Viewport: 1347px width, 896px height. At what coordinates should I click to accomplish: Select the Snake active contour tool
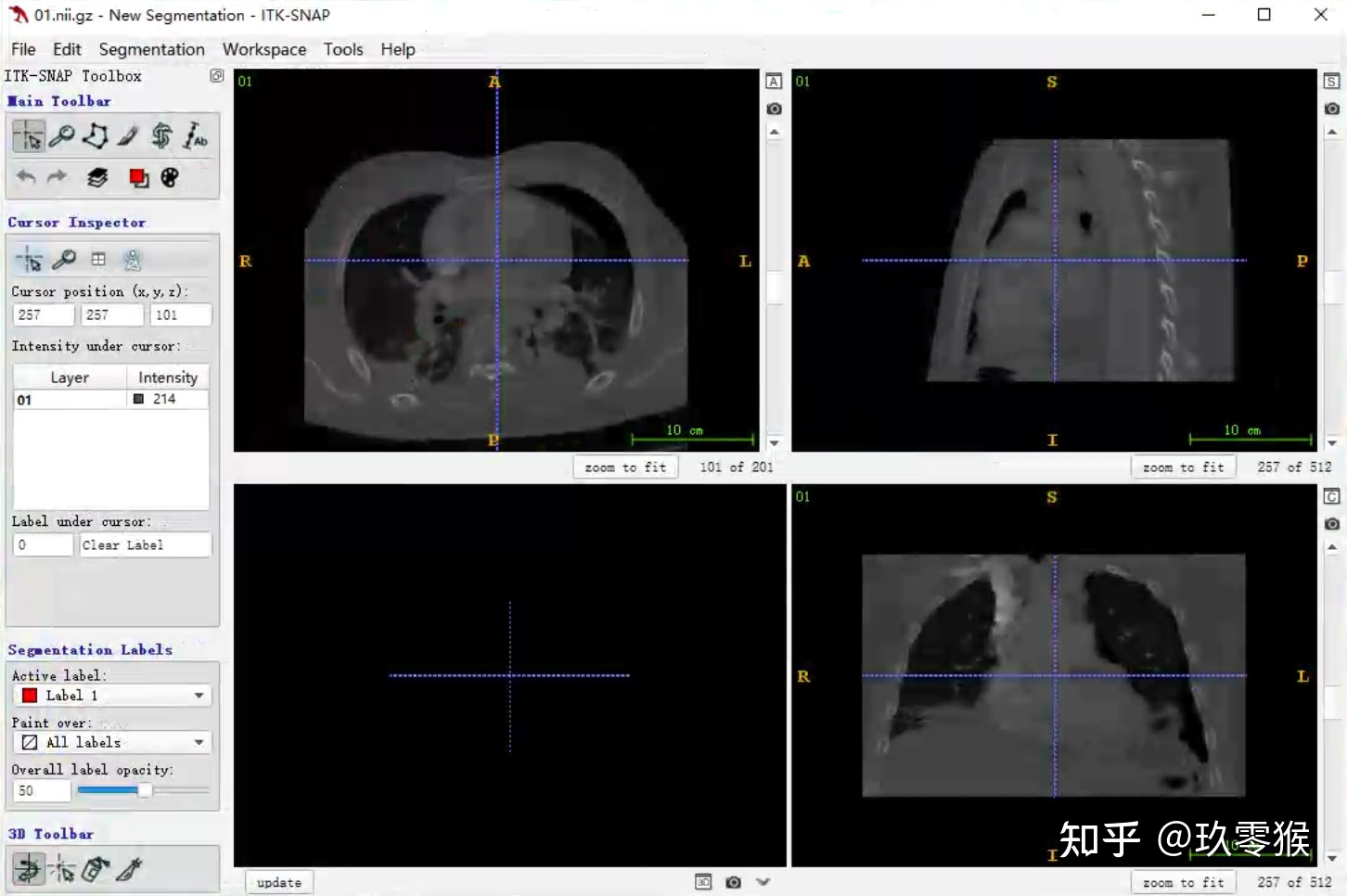pos(160,135)
